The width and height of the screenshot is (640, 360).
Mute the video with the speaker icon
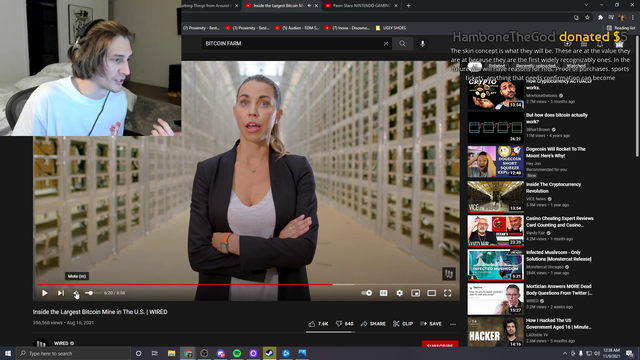[x=76, y=293]
